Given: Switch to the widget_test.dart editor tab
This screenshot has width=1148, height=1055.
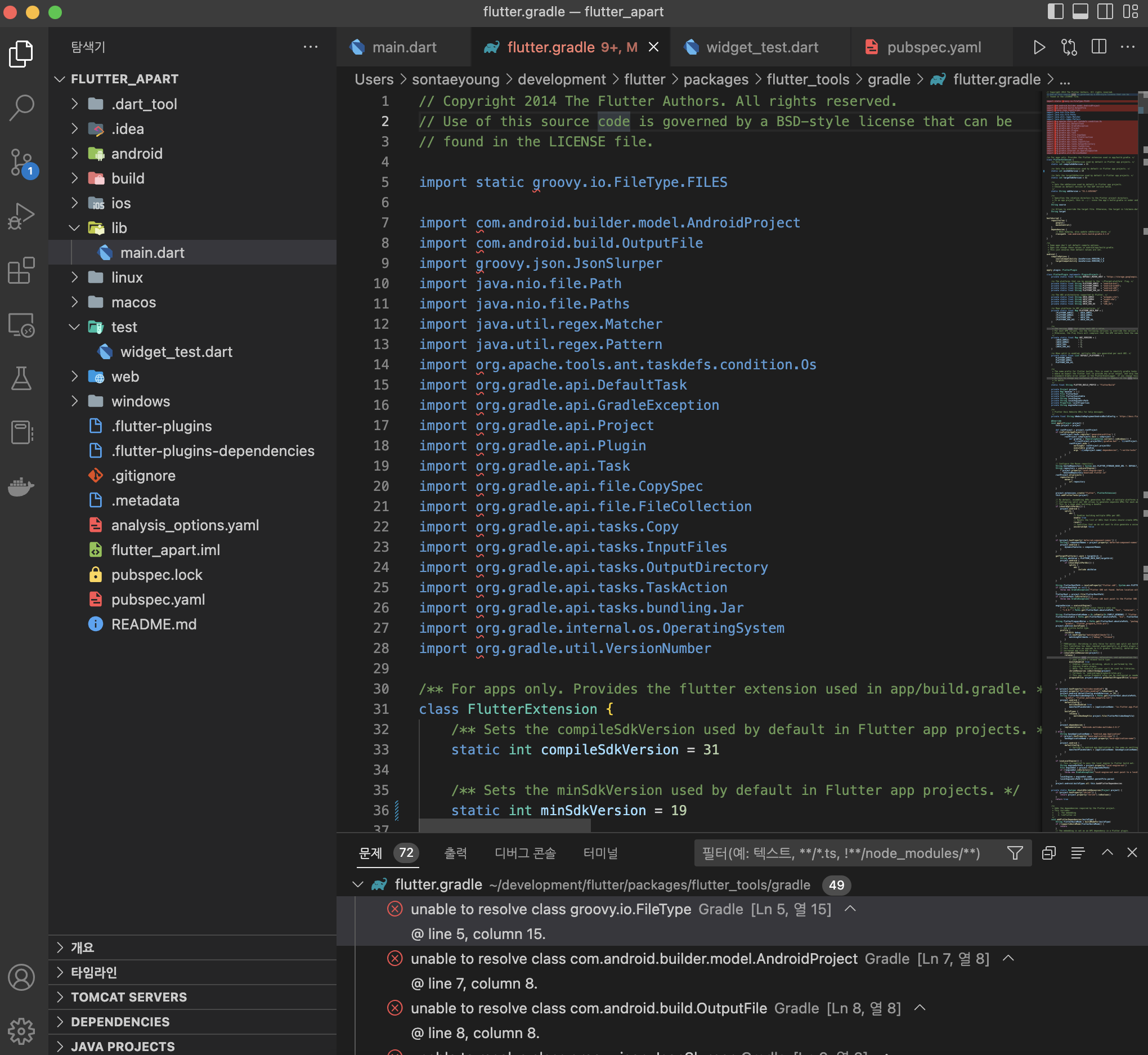Looking at the screenshot, I should click(x=761, y=47).
